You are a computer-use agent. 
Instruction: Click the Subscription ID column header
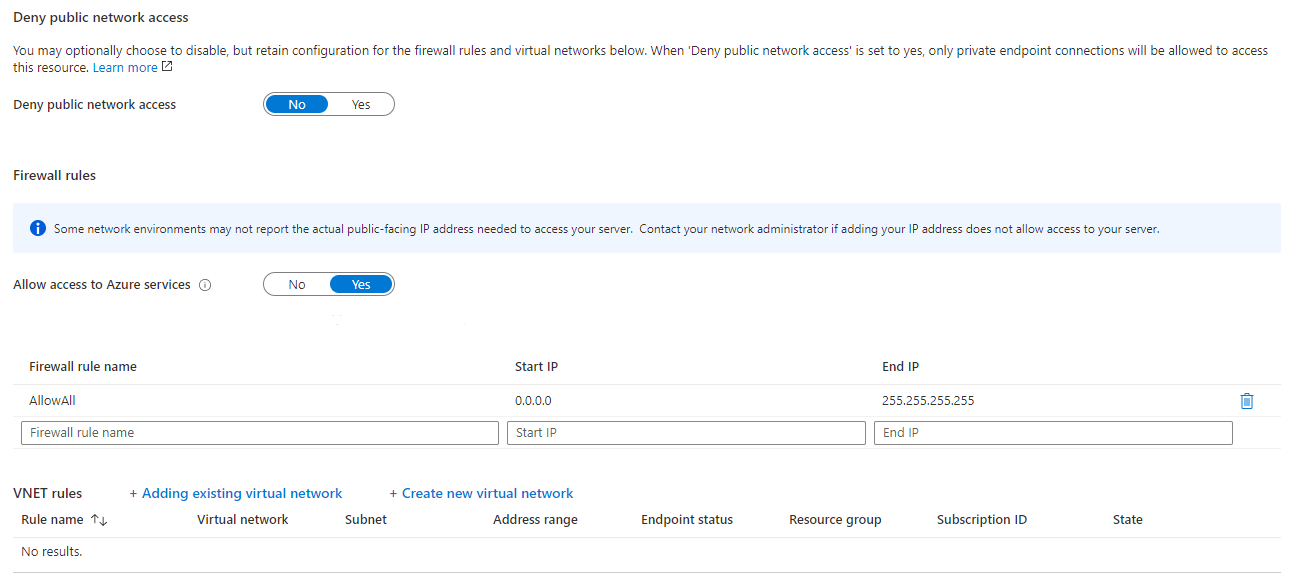(982, 519)
